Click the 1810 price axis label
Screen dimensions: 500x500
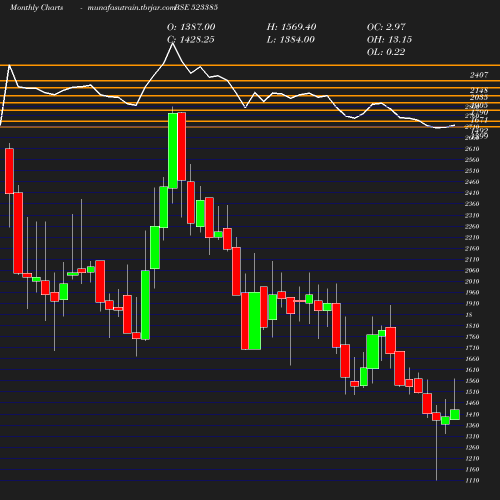click(472, 326)
